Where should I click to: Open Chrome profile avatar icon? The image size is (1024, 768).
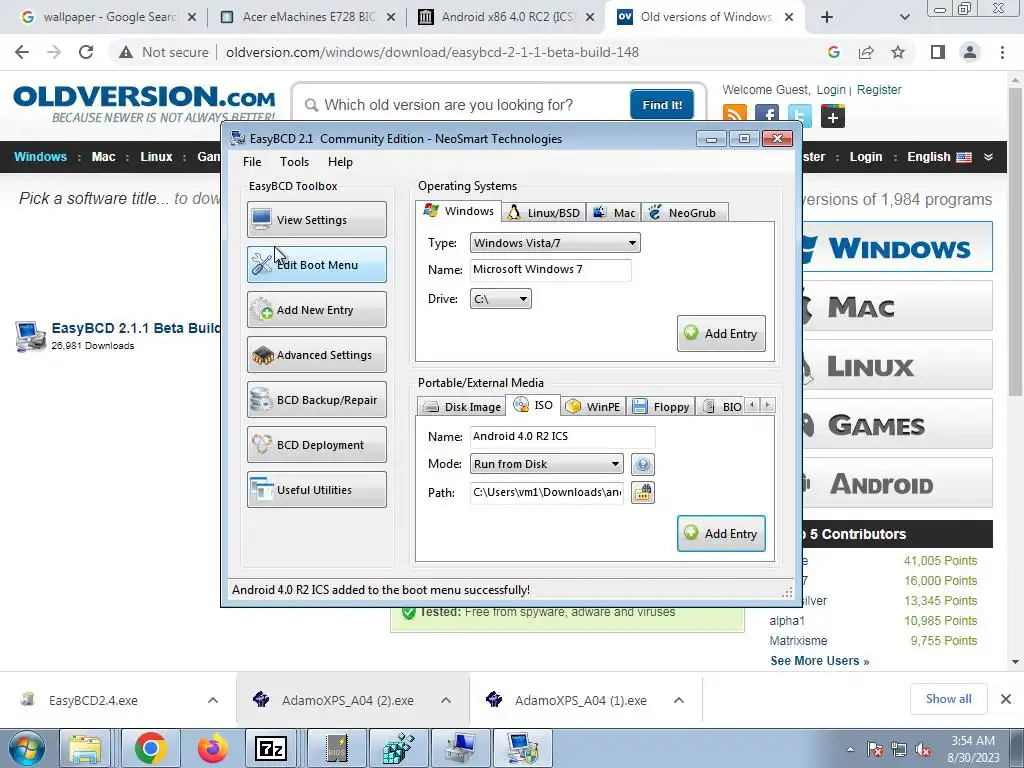[970, 52]
